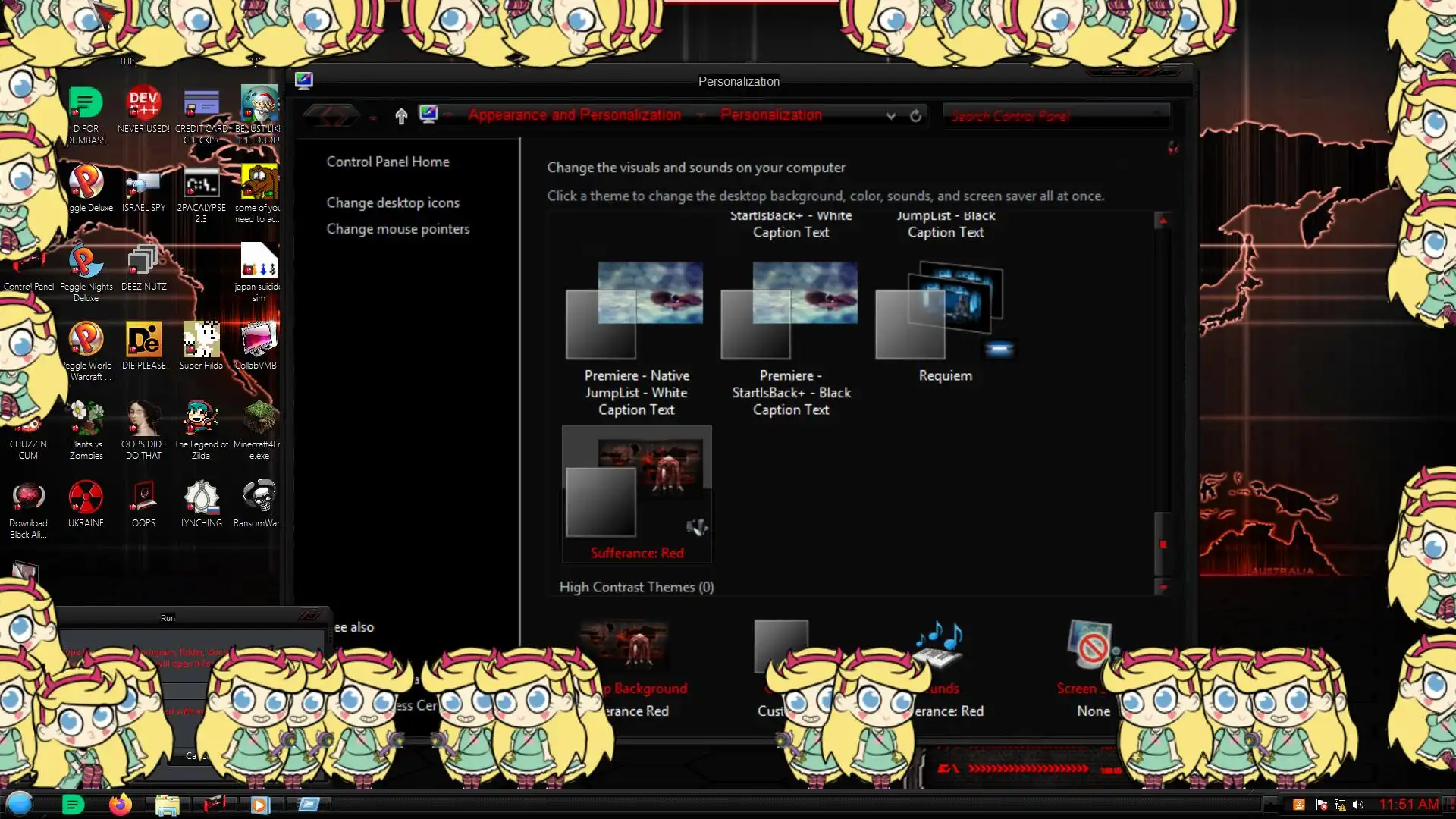Open the Control Panel Home link
The image size is (1456, 819).
tap(388, 162)
